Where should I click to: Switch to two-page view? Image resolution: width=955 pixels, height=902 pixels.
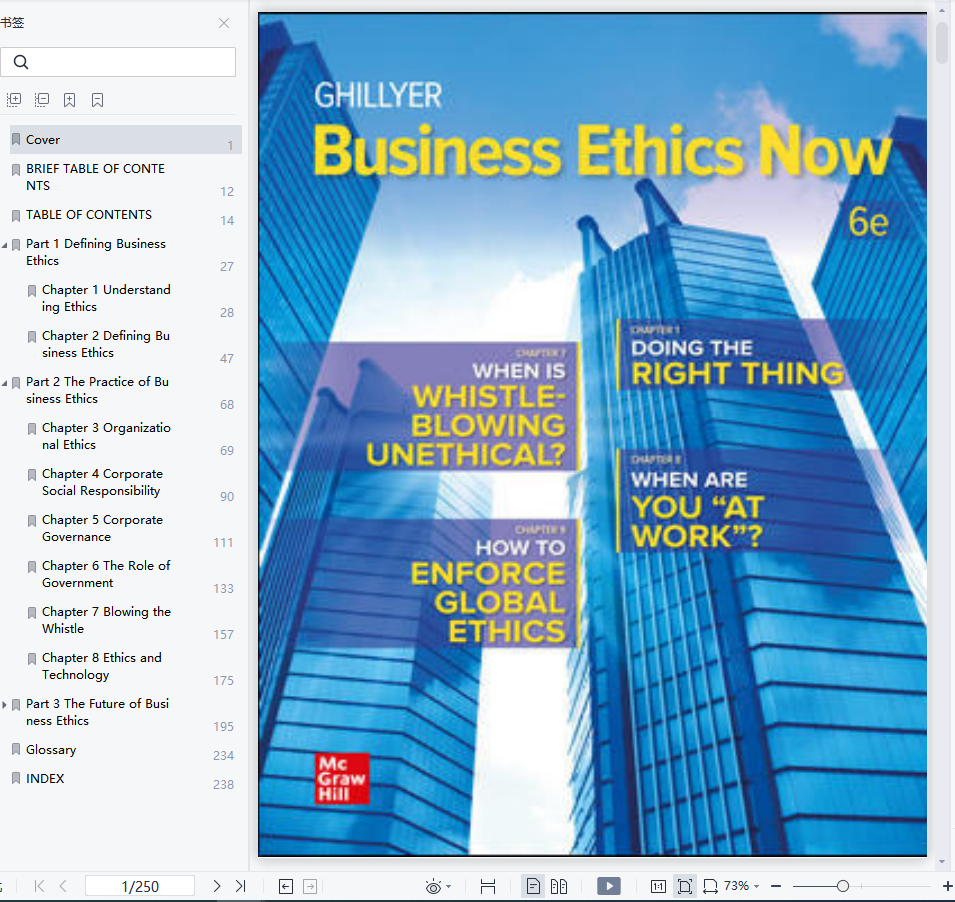(x=559, y=887)
